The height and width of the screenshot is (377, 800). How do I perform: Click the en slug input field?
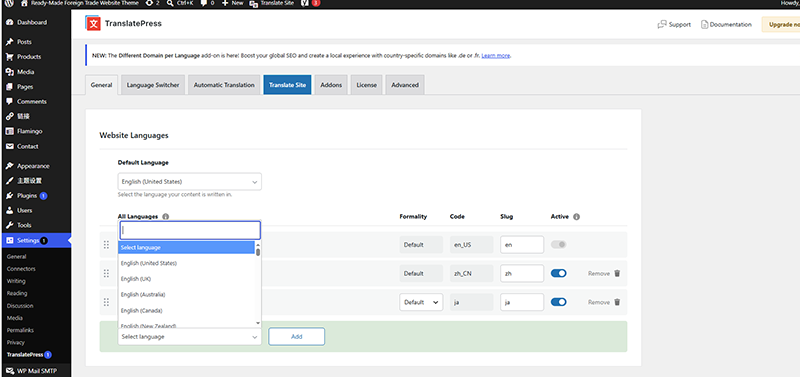pos(522,245)
